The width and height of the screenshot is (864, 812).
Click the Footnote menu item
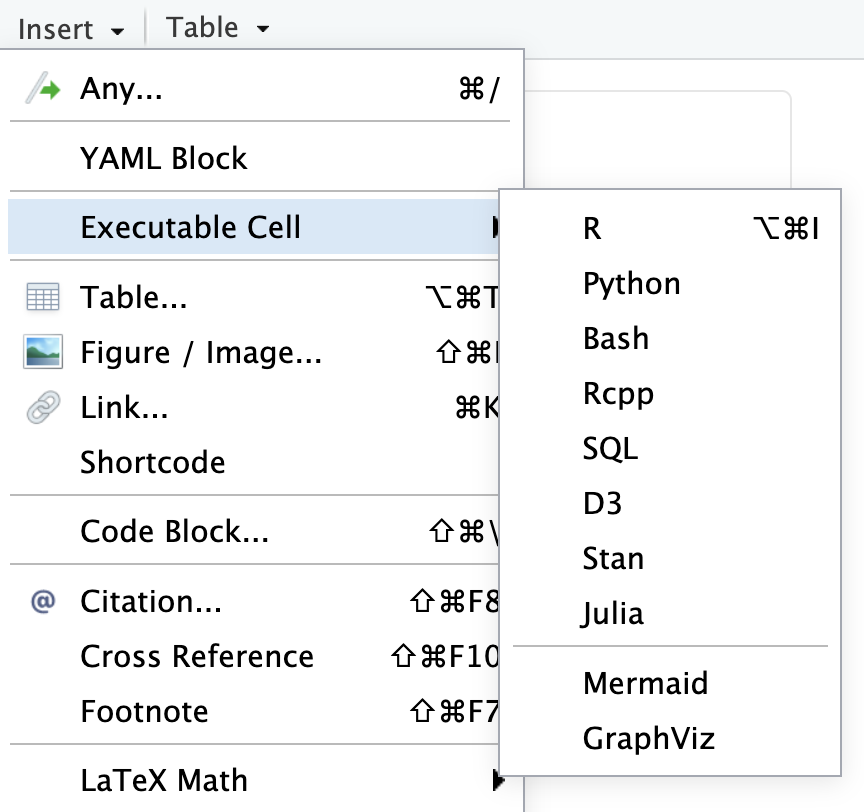point(145,712)
